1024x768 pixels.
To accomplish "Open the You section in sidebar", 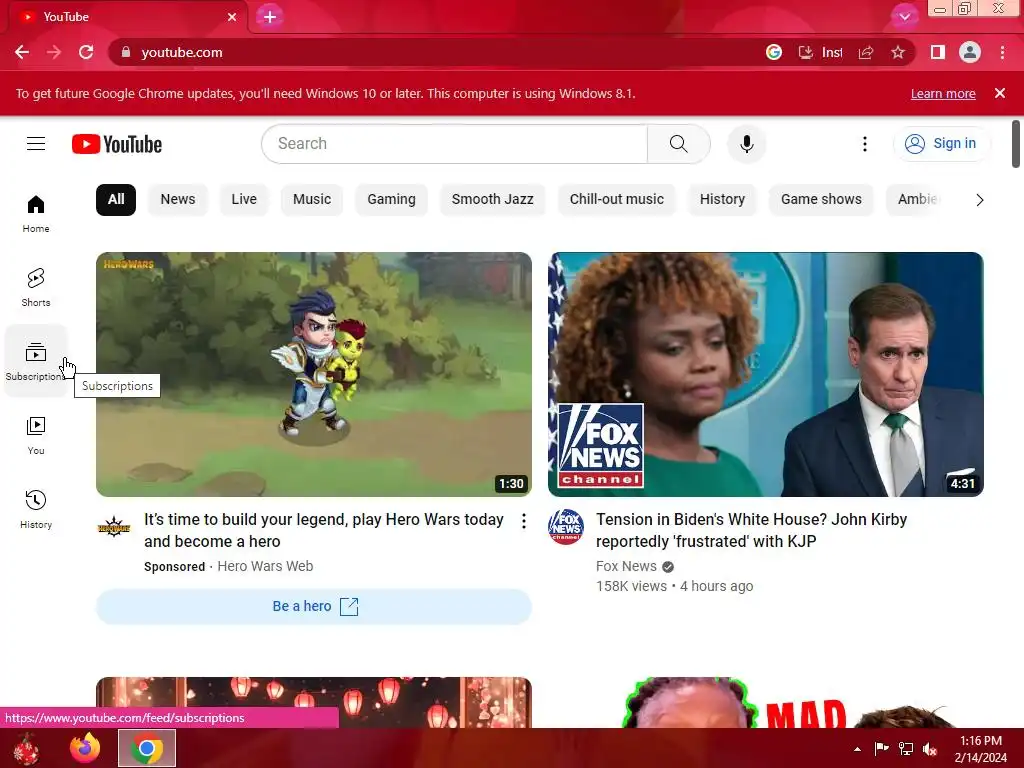I will click(36, 435).
